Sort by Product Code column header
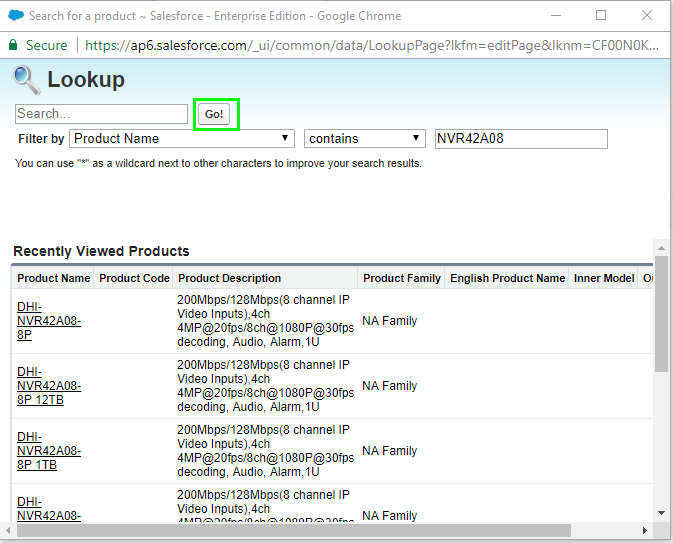This screenshot has height=543, width=673. (x=134, y=278)
